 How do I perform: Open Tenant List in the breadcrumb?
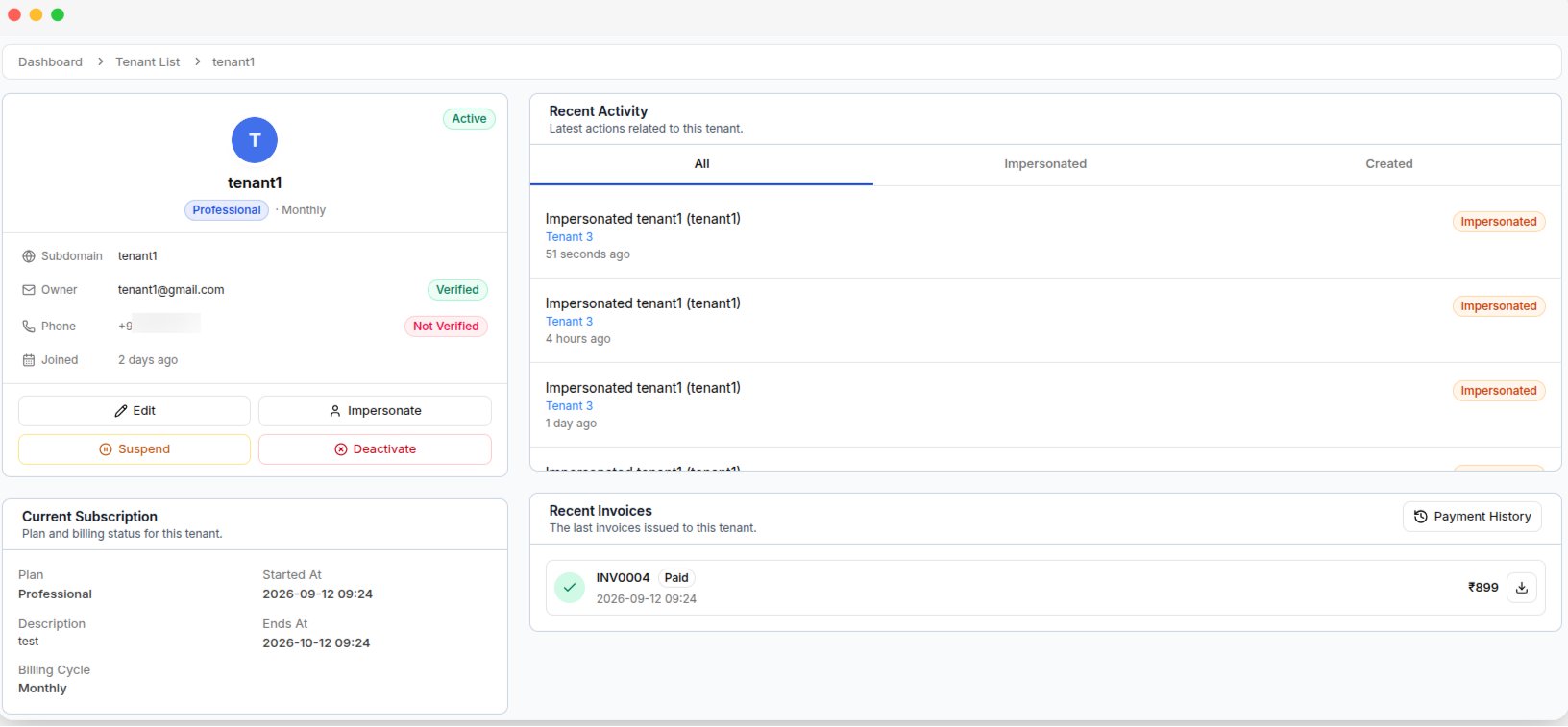pos(148,61)
